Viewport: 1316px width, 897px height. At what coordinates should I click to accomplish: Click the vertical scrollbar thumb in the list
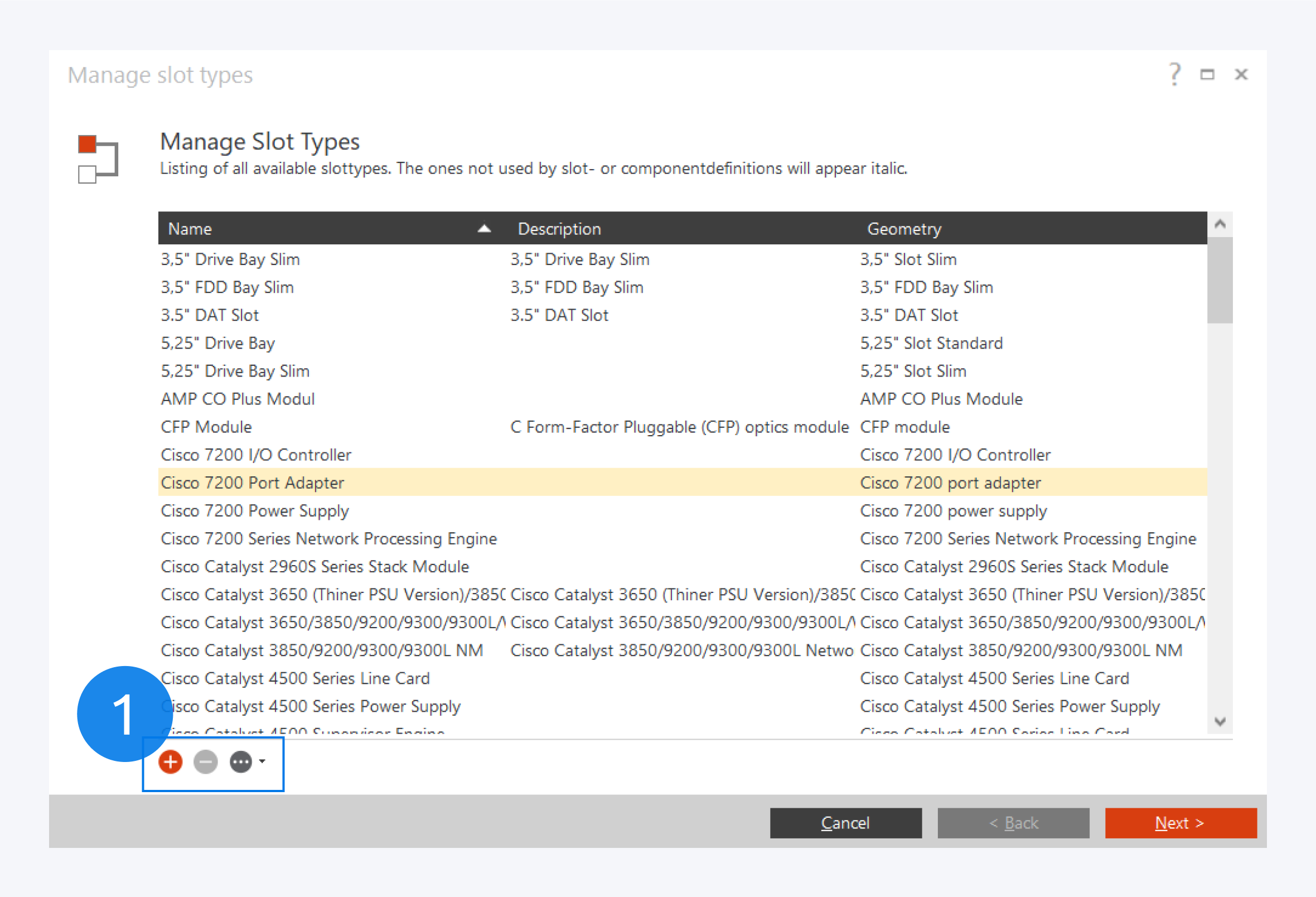[1220, 279]
